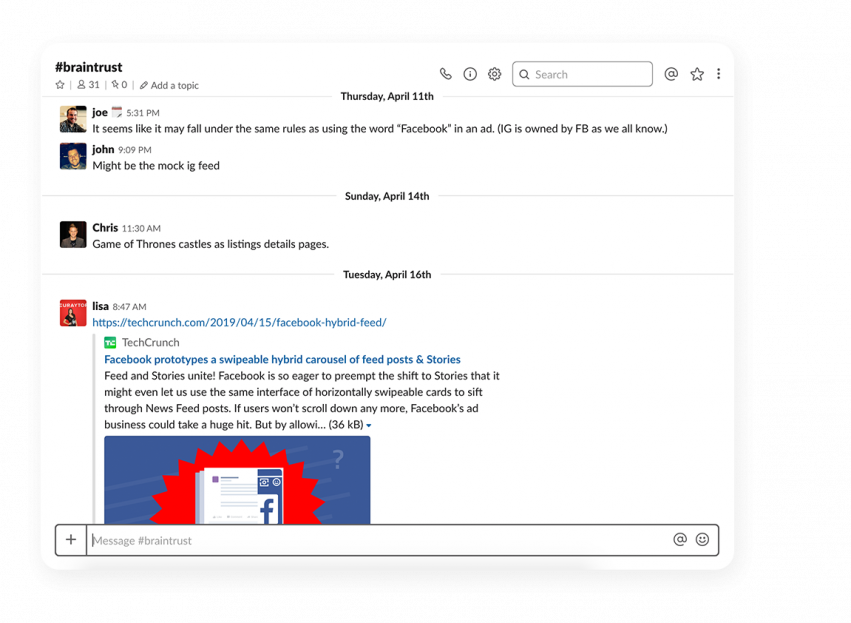This screenshot has height=623, width=851.
Task: Click joe's message about Facebook ad rules
Action: [x=380, y=129]
